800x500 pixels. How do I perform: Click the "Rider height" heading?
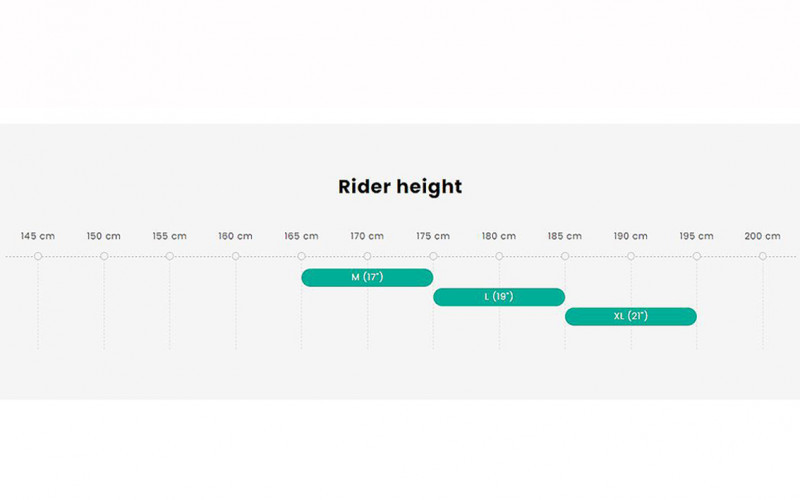pyautogui.click(x=400, y=187)
